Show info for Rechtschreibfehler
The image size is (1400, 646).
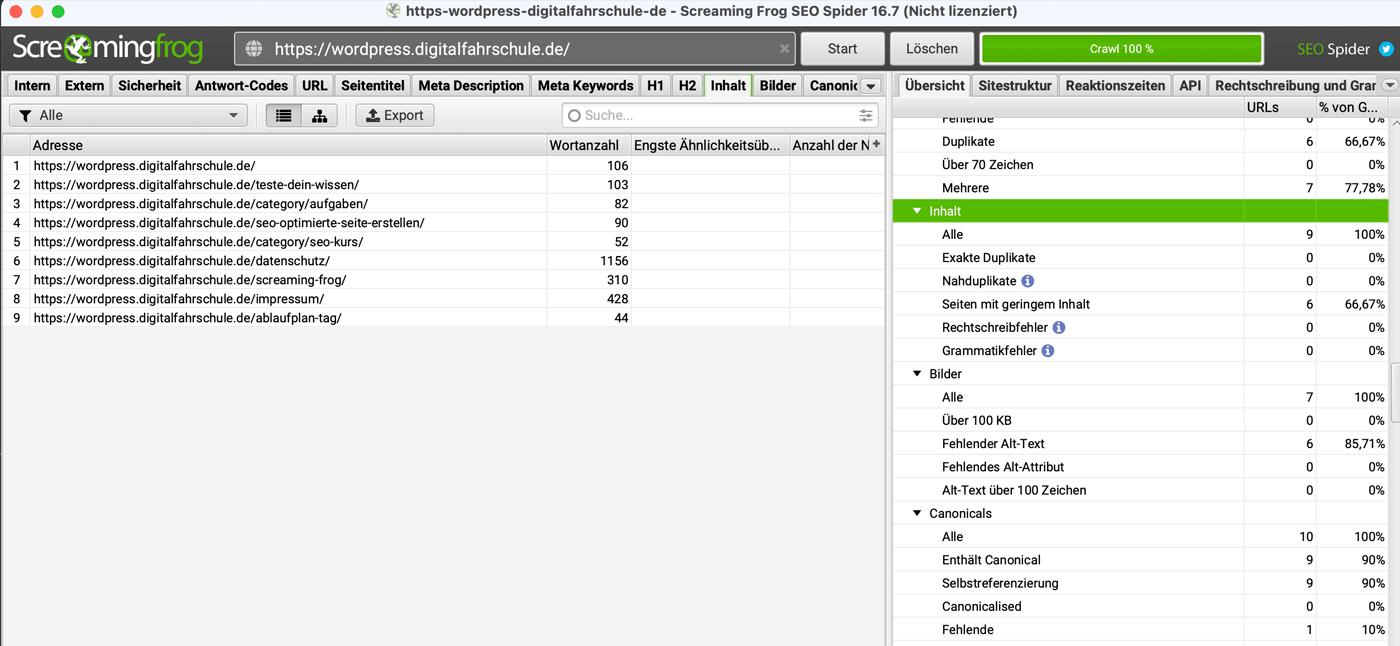[1059, 327]
